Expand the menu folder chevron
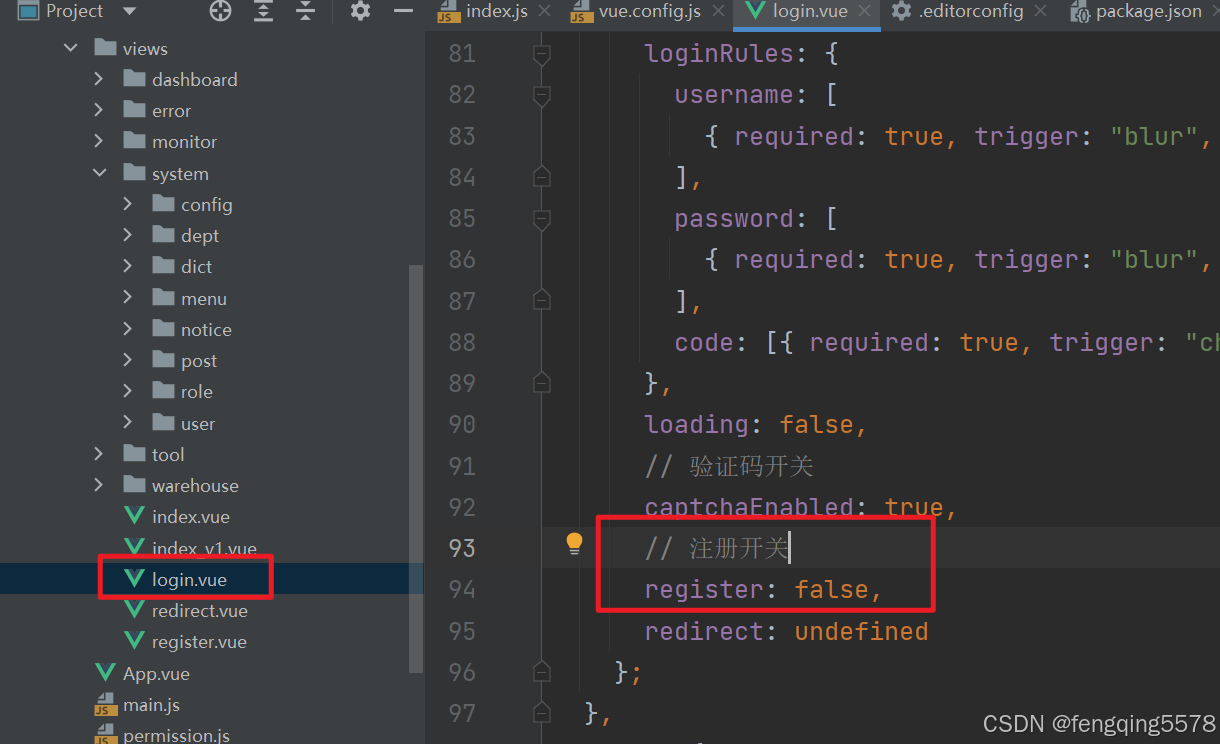 [x=127, y=298]
